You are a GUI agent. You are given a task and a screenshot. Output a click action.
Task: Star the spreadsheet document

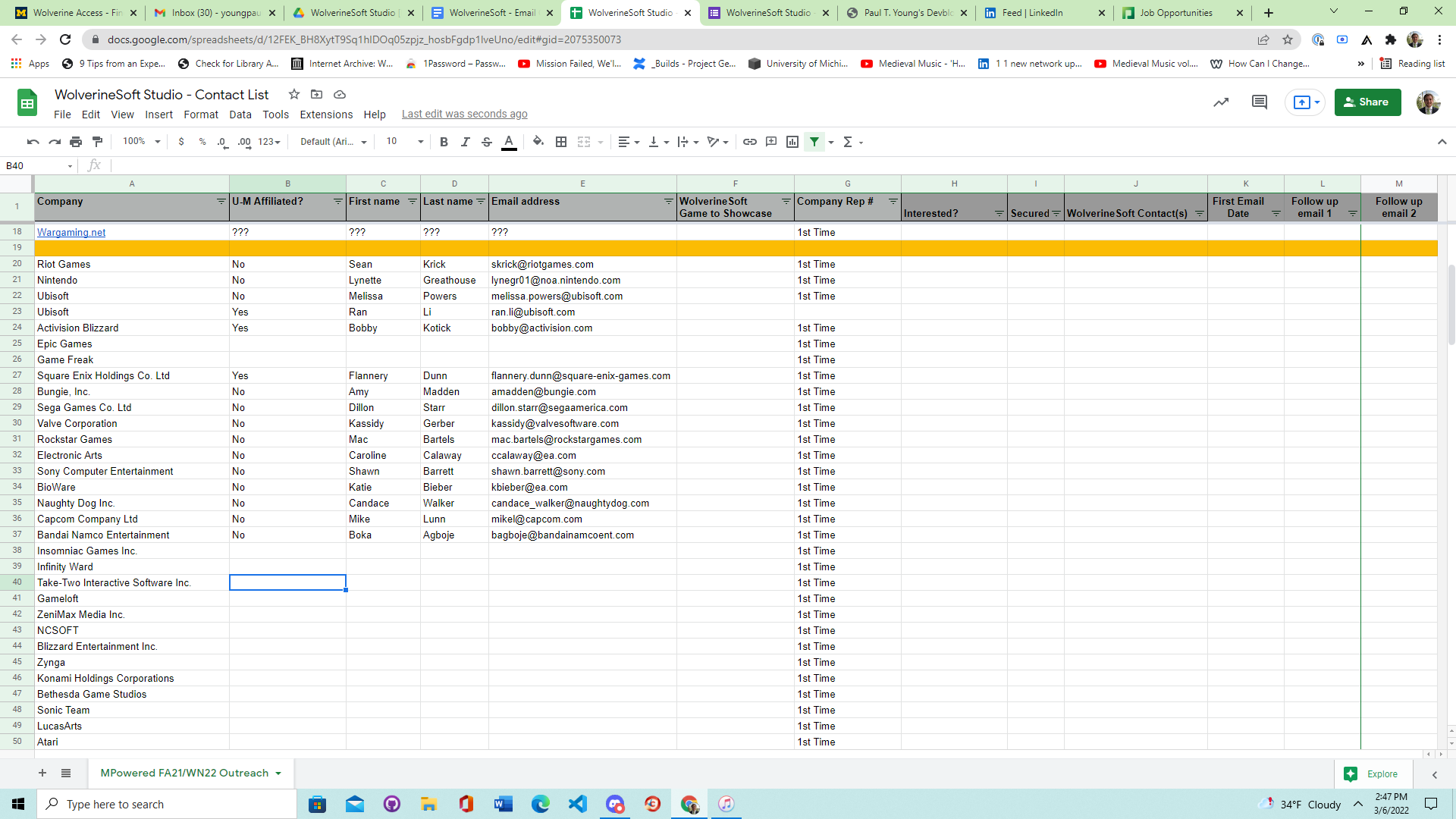[294, 94]
